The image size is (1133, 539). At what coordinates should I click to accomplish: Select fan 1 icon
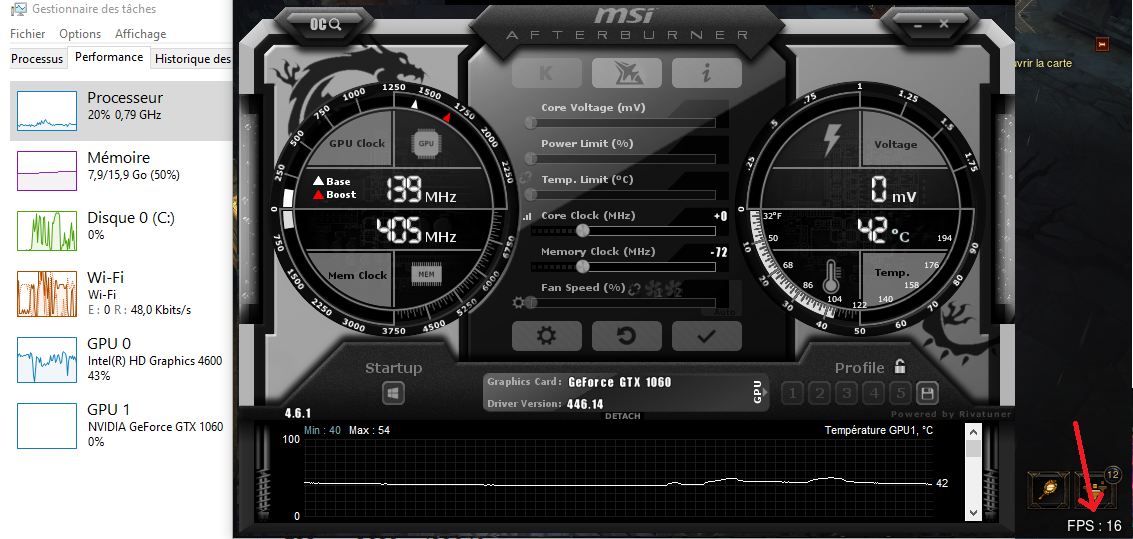(x=655, y=290)
